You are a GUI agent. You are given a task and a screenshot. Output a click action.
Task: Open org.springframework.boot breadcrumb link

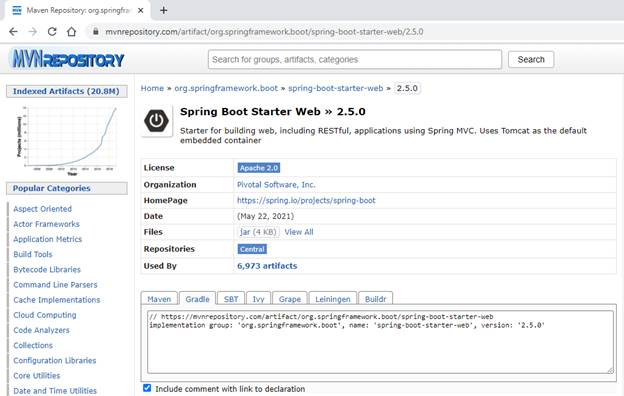226,88
